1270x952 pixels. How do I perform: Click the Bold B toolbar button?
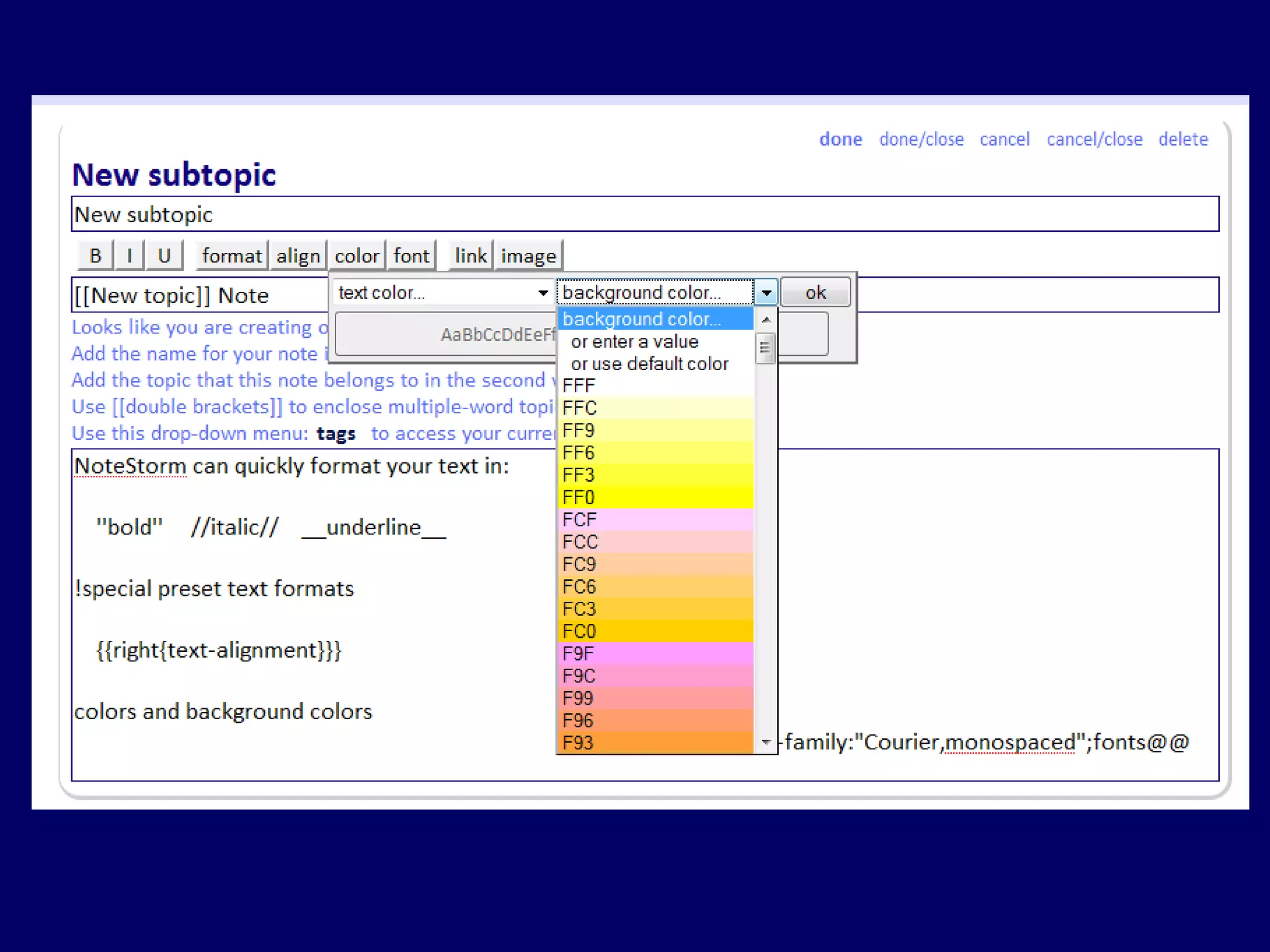(x=95, y=255)
